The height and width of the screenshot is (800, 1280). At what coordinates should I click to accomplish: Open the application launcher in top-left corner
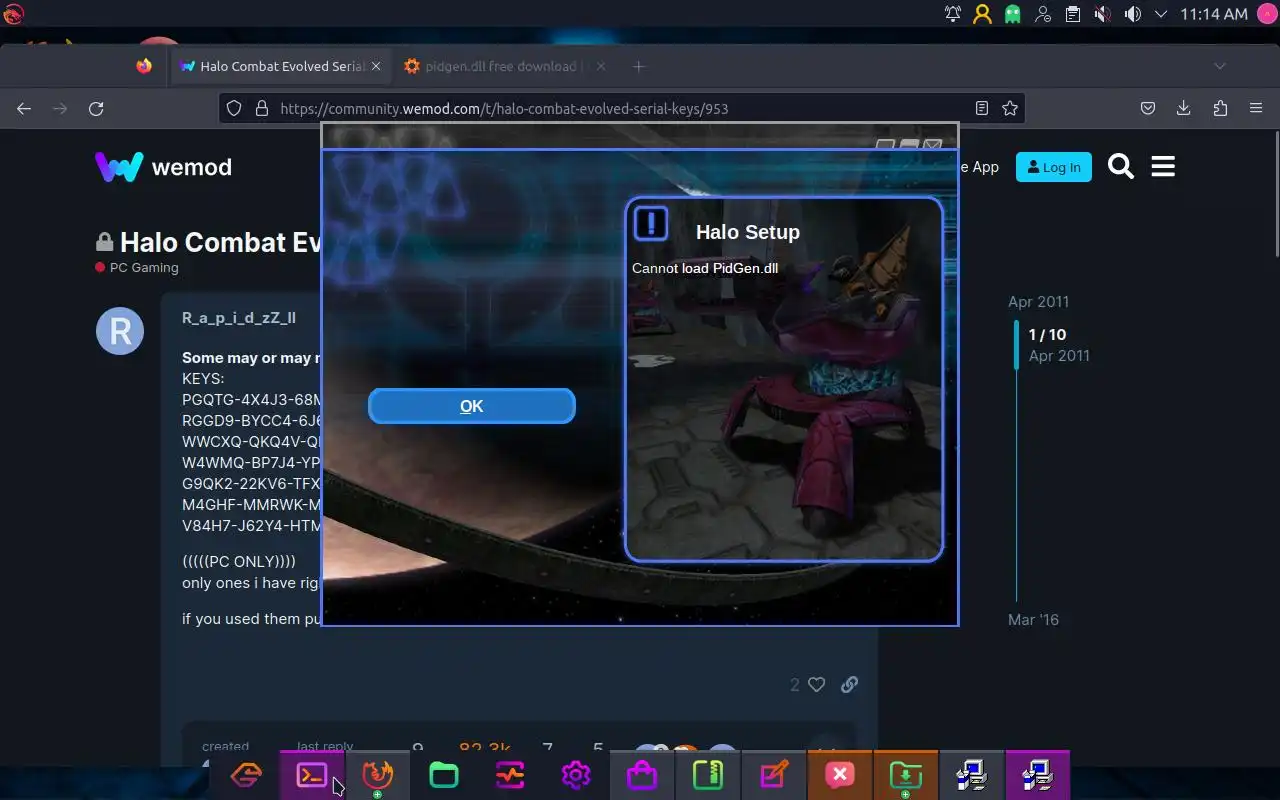point(13,14)
